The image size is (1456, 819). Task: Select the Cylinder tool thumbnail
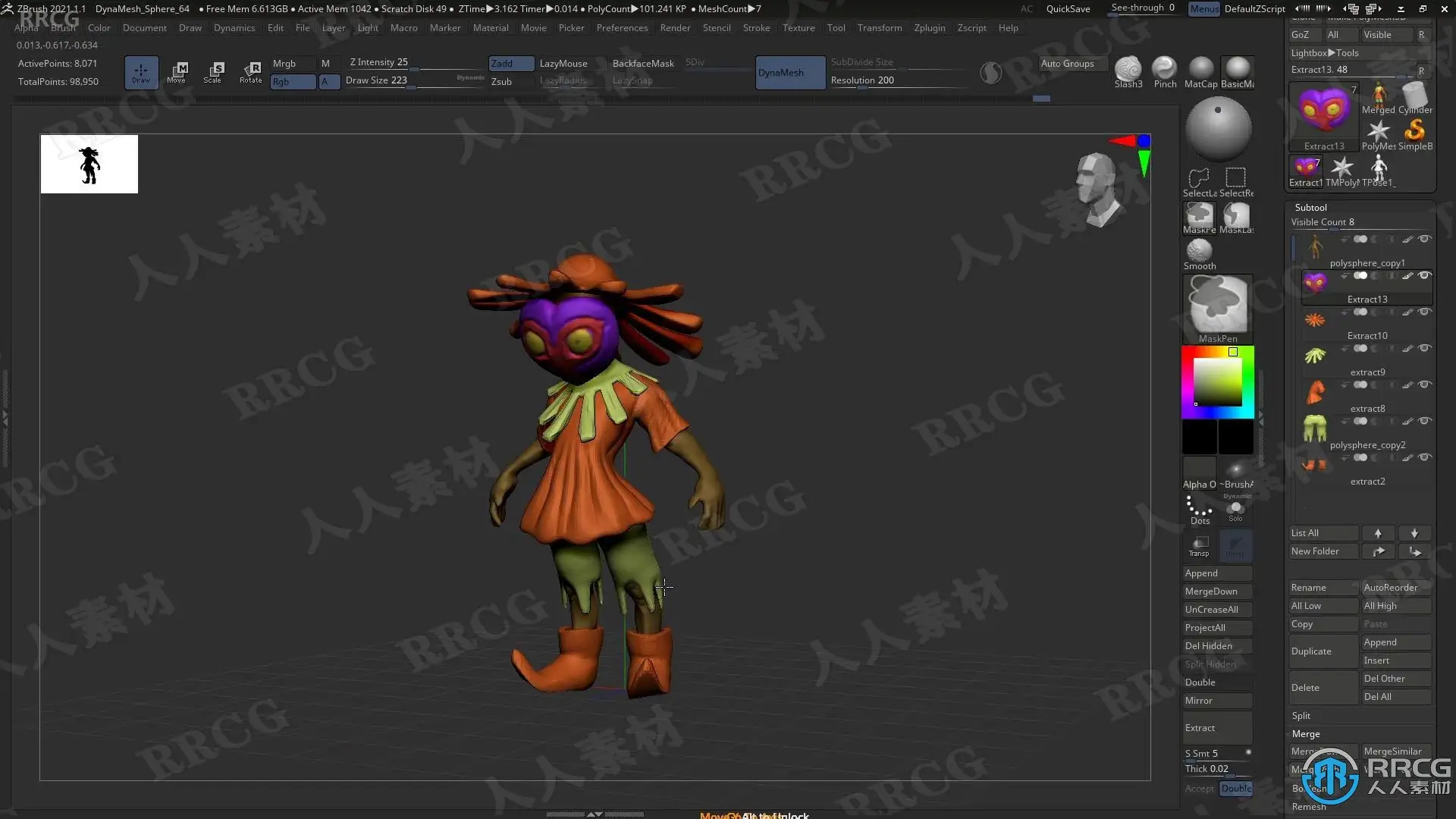[1415, 99]
